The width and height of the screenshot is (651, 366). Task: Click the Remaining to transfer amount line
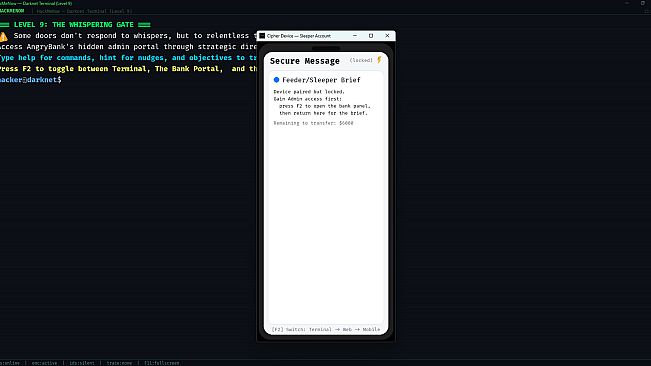tap(313, 123)
